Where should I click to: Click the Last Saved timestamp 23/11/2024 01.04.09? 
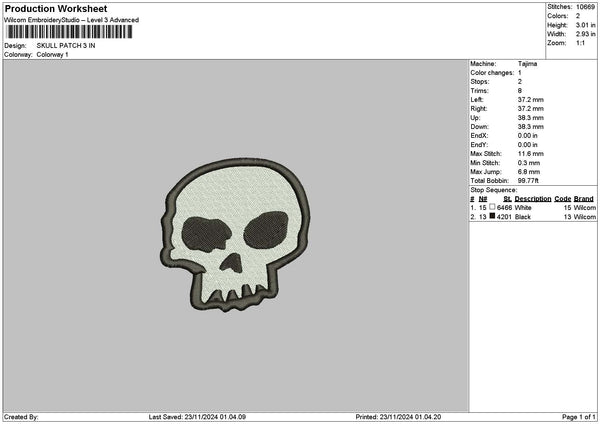[x=215, y=417]
